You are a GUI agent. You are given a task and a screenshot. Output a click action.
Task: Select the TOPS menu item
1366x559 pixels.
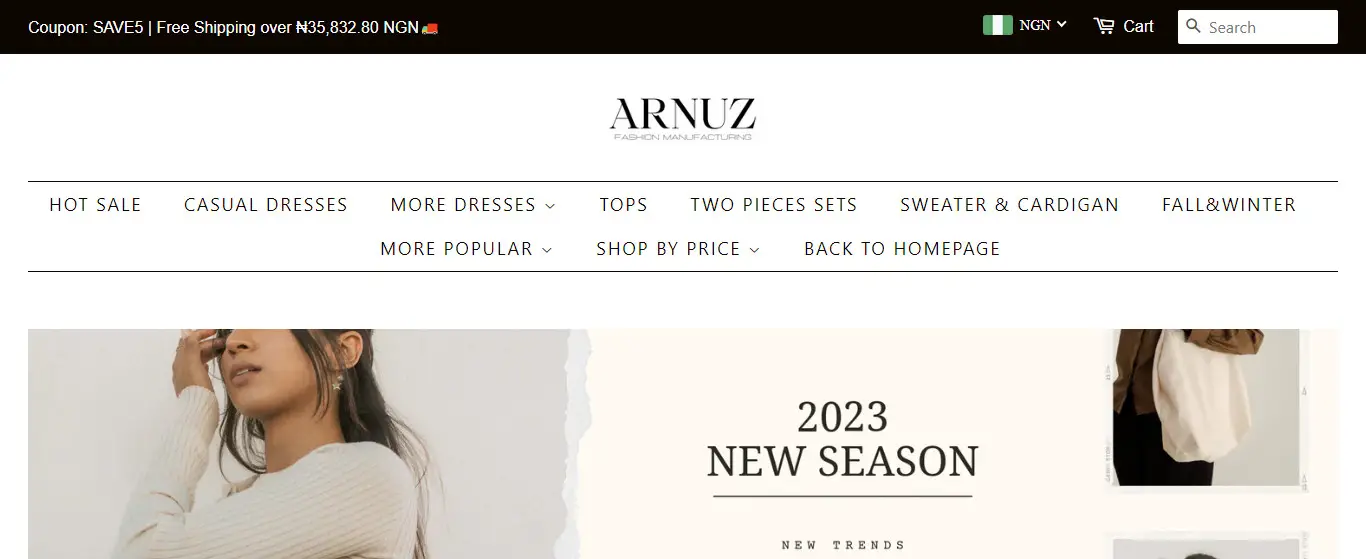(624, 205)
